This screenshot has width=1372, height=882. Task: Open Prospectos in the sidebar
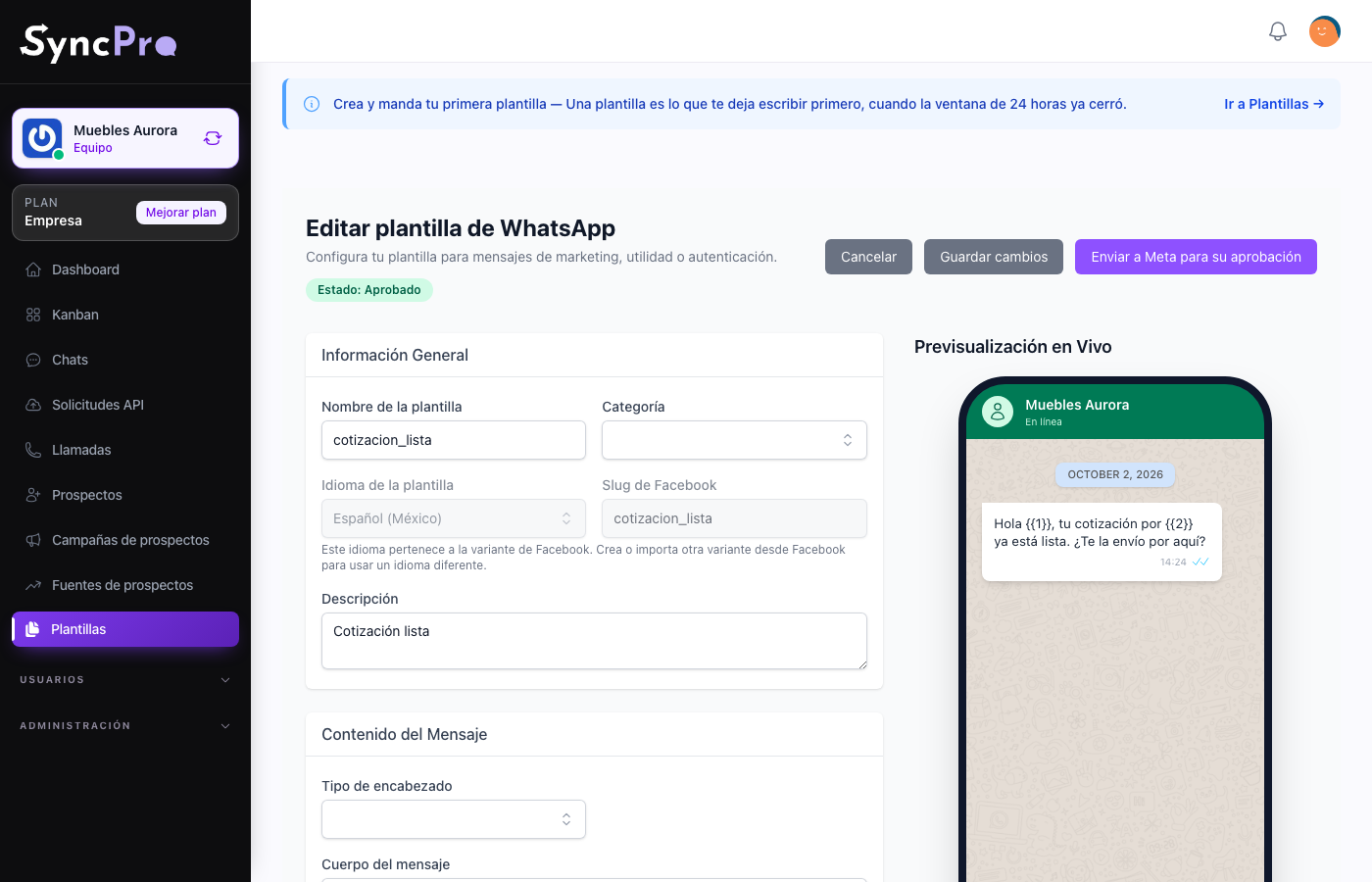(125, 495)
